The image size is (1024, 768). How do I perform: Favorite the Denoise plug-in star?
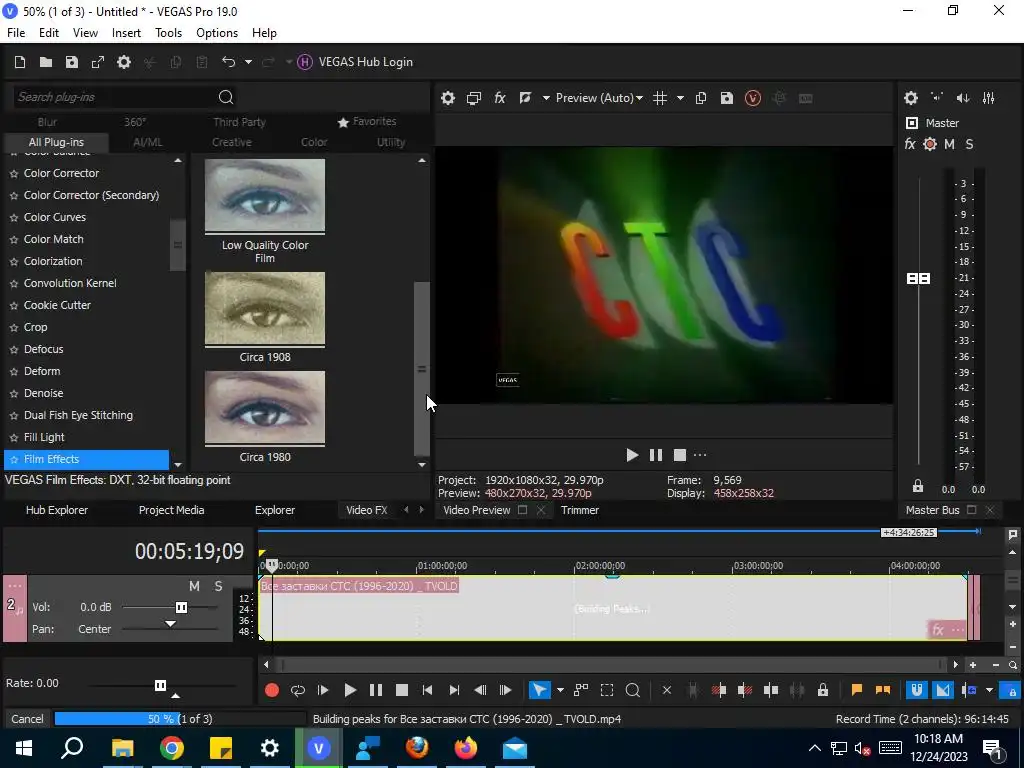13,394
